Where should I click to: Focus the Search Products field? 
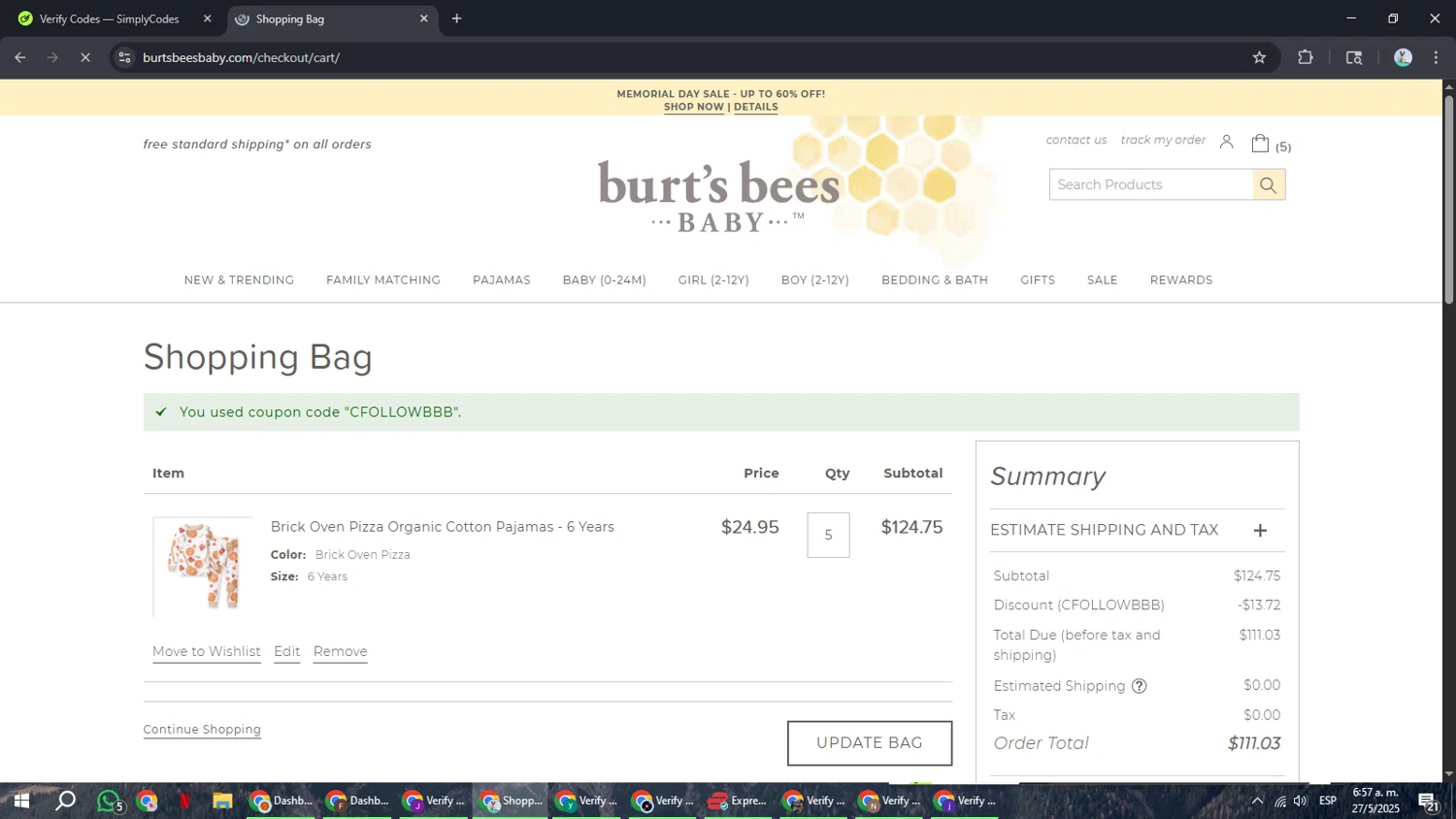1151,185
